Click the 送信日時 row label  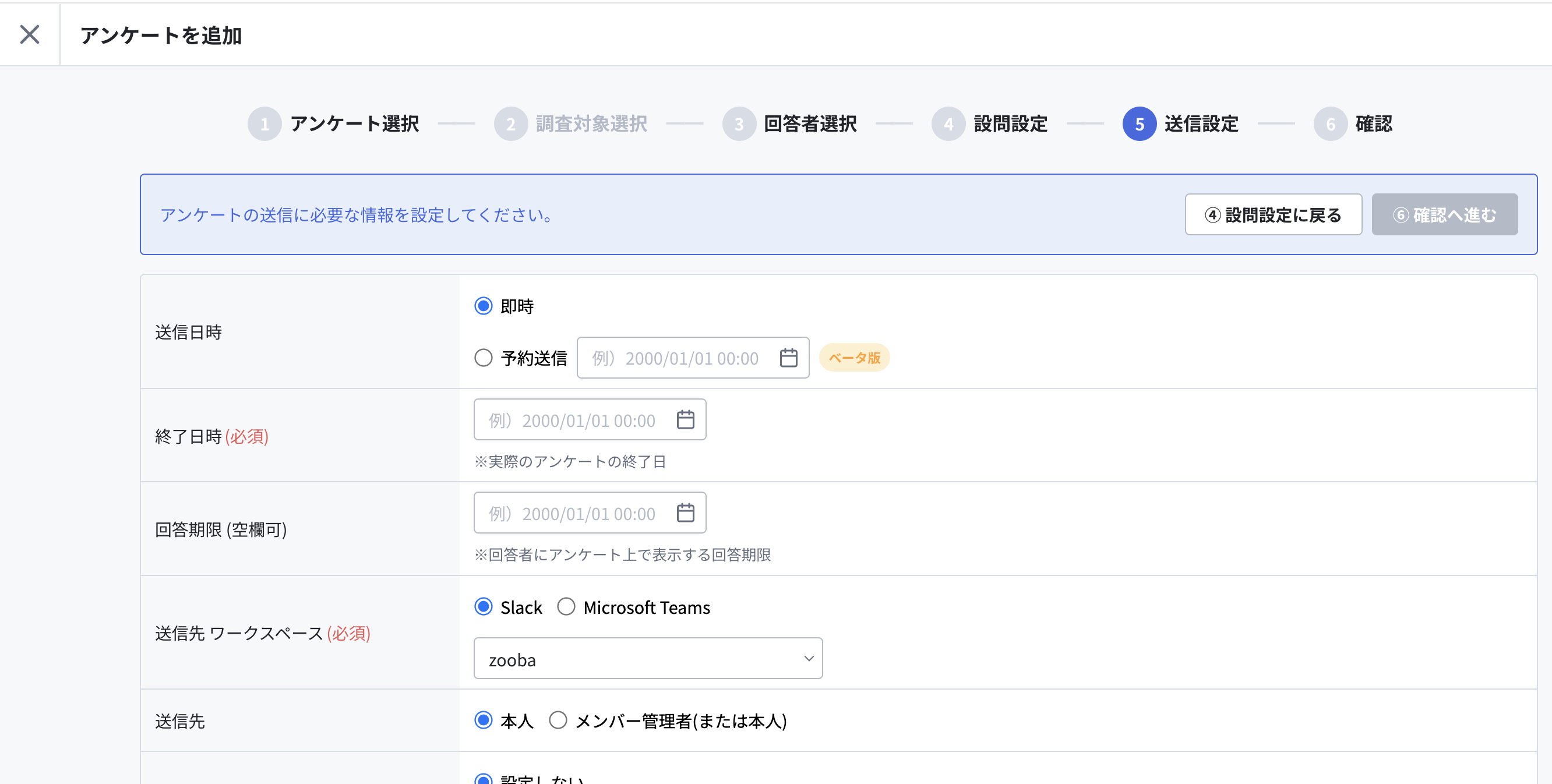point(189,332)
